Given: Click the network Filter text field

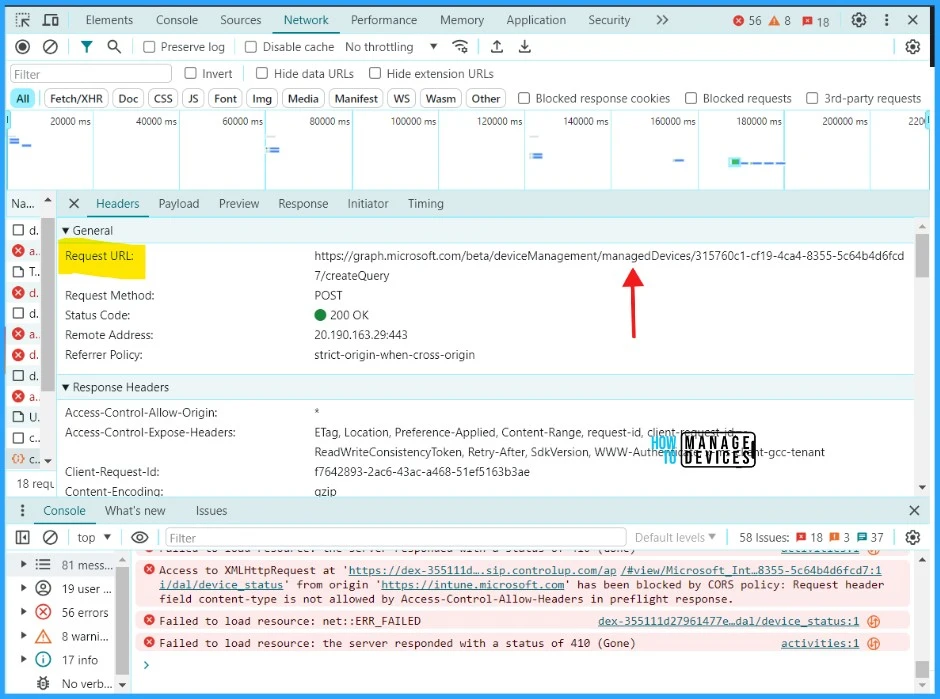Looking at the screenshot, I should (91, 74).
